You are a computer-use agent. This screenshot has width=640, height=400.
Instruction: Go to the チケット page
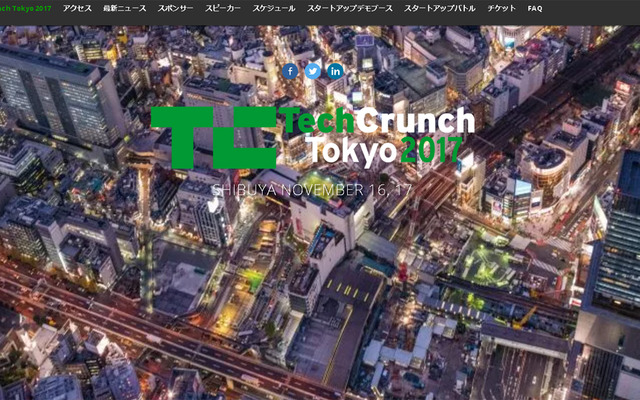[501, 8]
